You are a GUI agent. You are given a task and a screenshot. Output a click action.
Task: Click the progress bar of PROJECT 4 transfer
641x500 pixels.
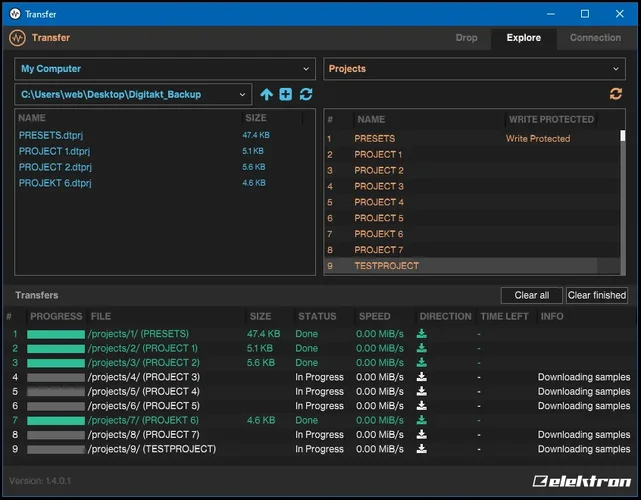(56, 392)
